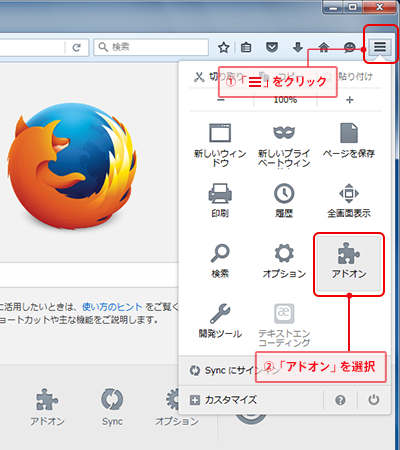Open the hamburger menu button
Screen dimensions: 400x450
pyautogui.click(x=380, y=47)
